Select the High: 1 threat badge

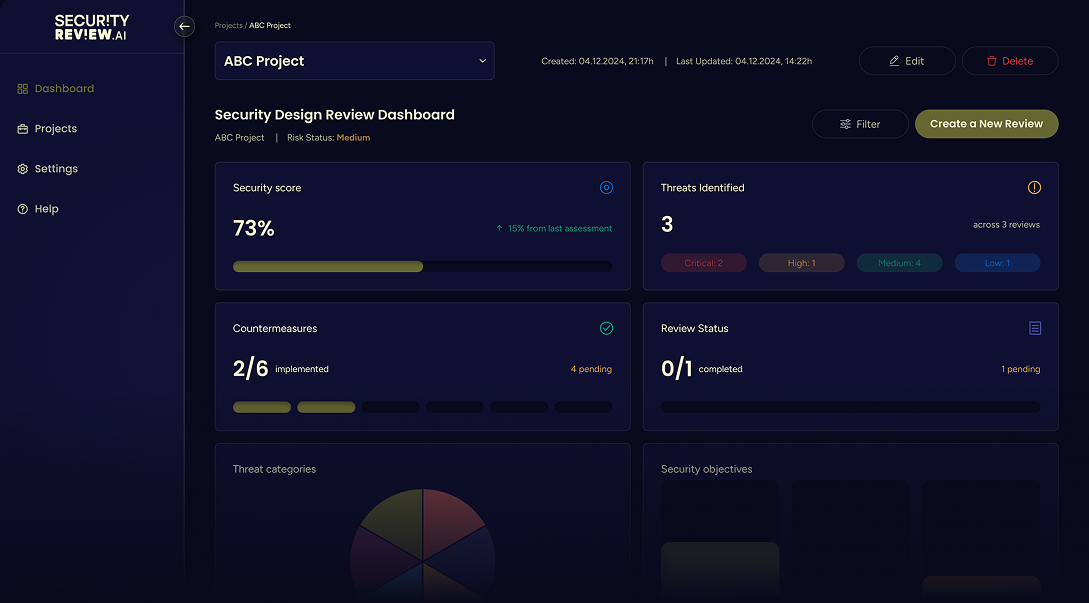click(801, 263)
